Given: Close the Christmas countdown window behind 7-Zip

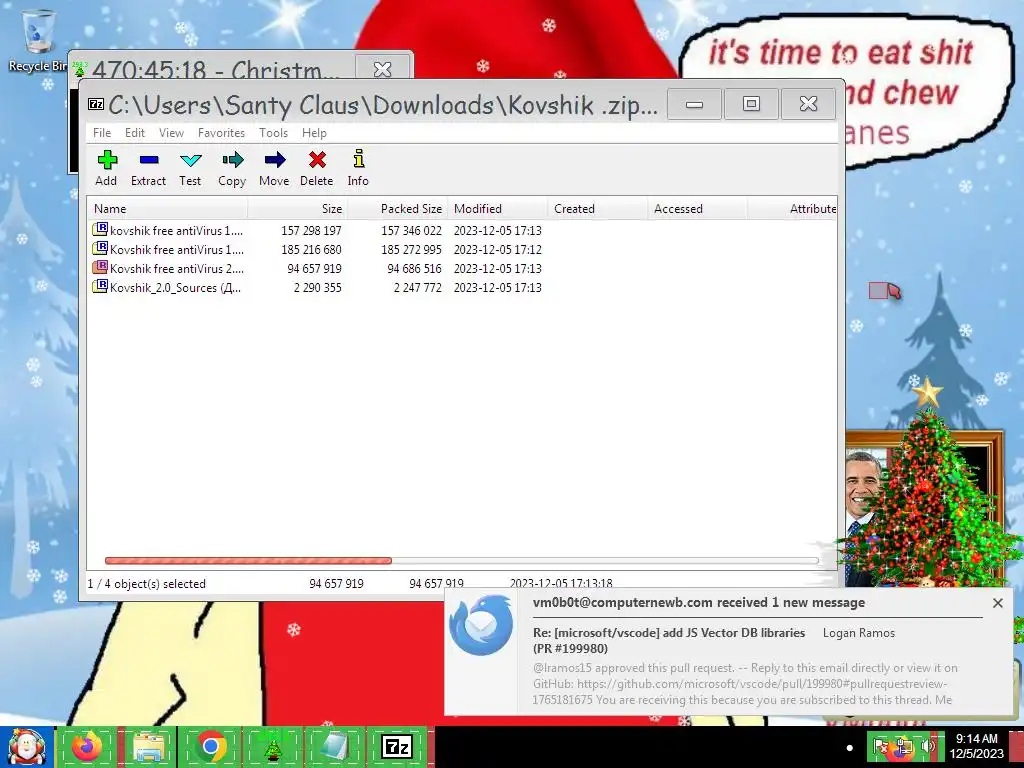Looking at the screenshot, I should click(382, 68).
